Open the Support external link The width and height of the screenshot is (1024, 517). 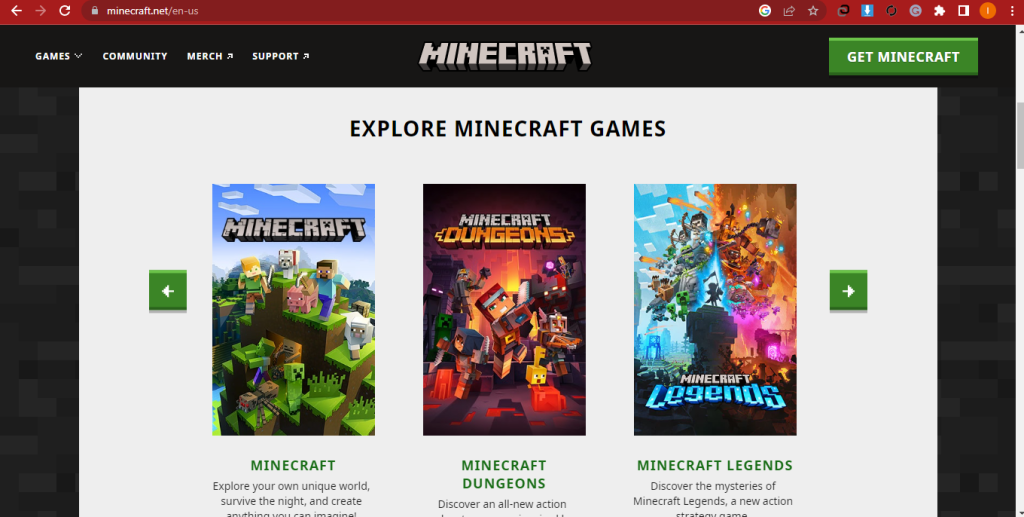click(x=281, y=56)
